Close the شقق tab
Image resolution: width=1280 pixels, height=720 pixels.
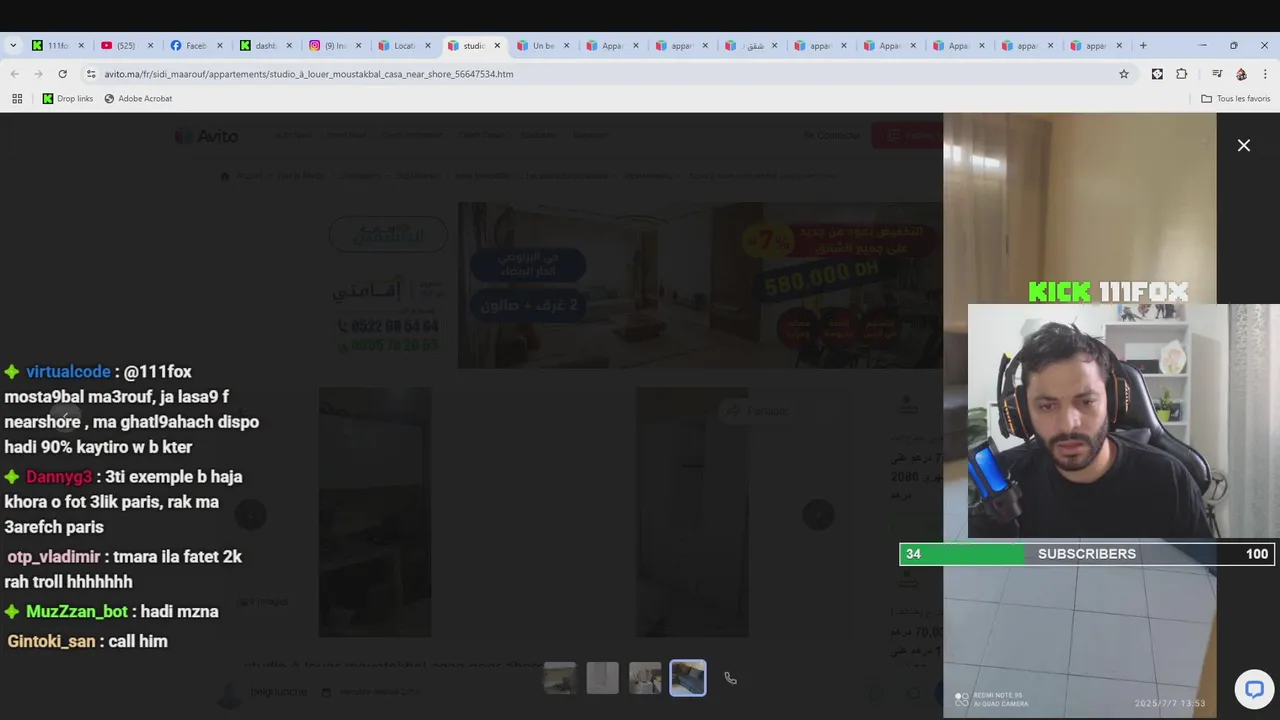[x=774, y=45]
